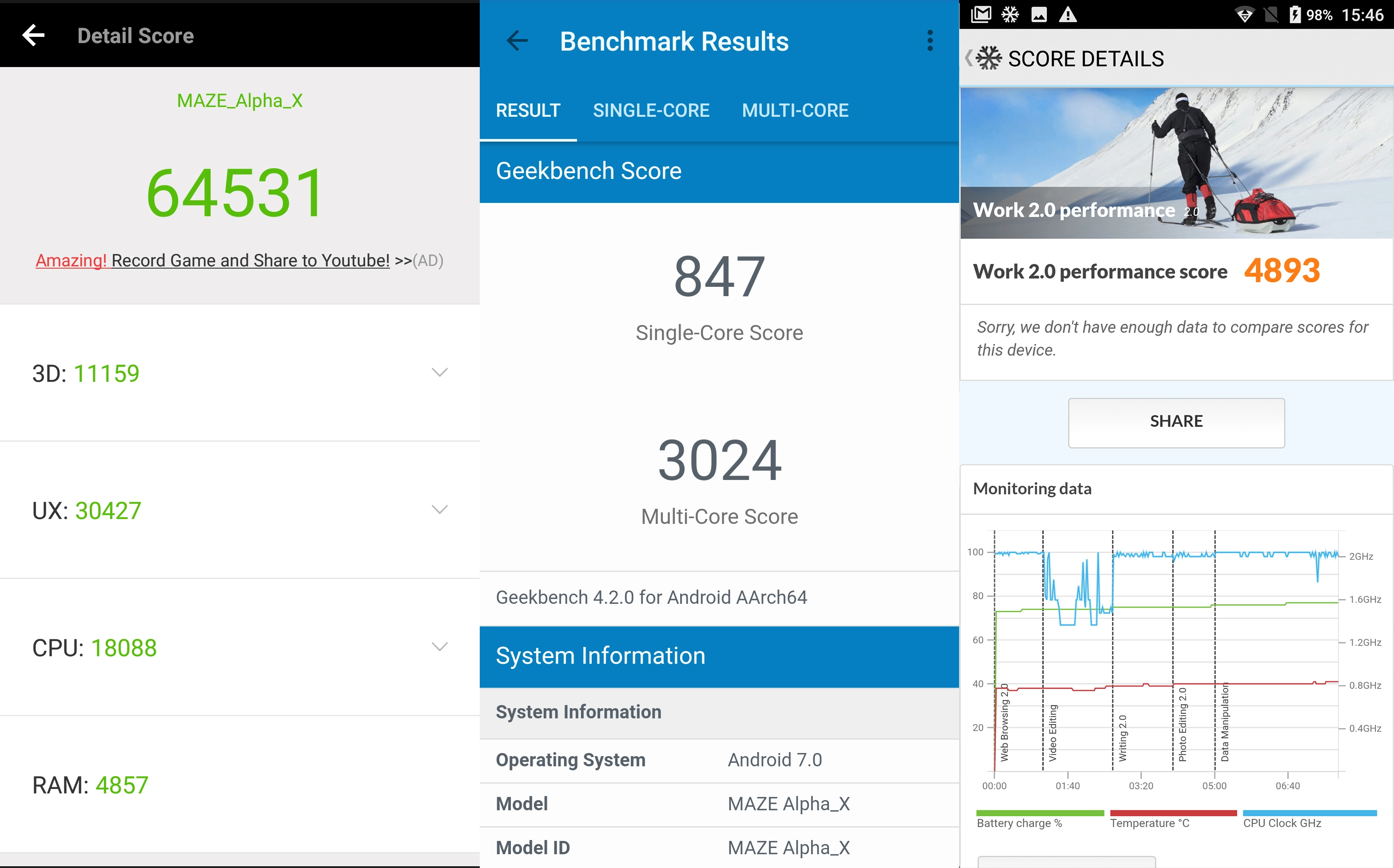The height and width of the screenshot is (868, 1394).
Task: Tap the Web Browsing 2.0 chart marker
Action: click(1004, 722)
